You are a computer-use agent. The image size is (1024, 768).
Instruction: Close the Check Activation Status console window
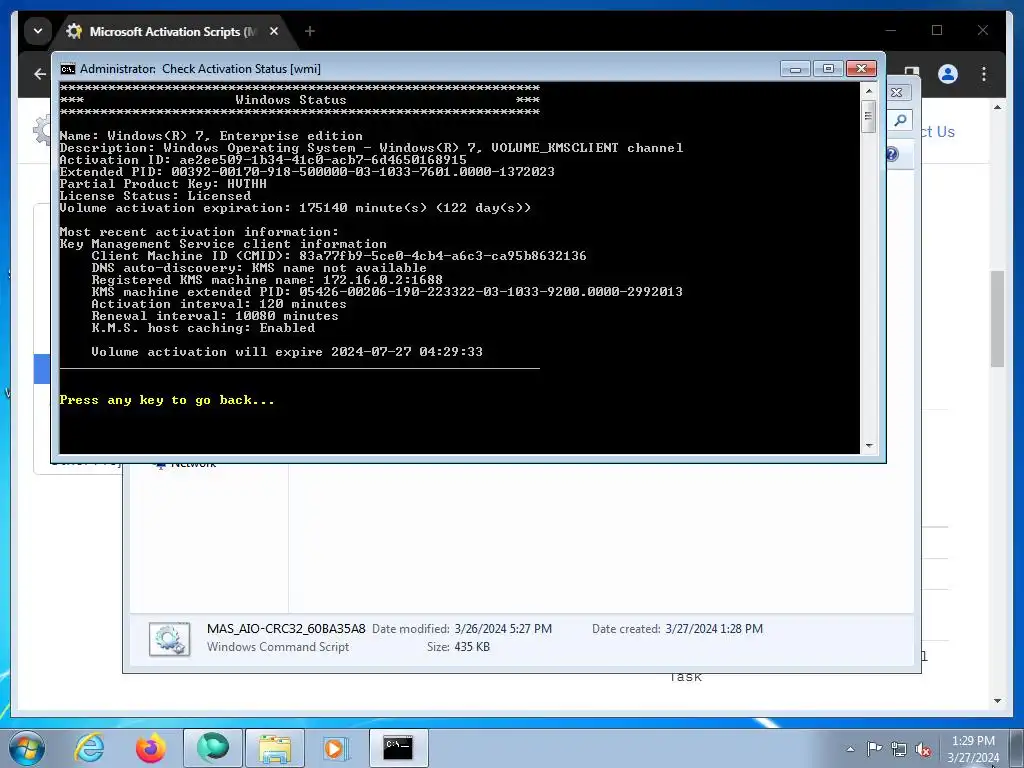pos(861,69)
